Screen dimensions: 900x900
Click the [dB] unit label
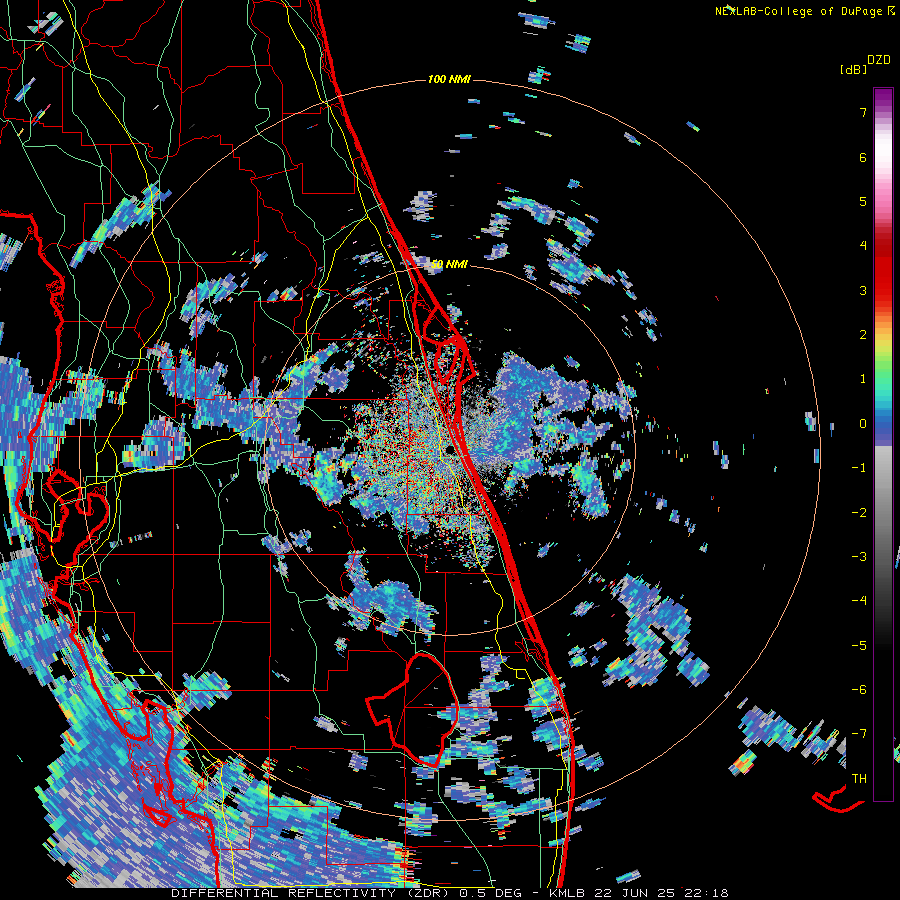(853, 69)
